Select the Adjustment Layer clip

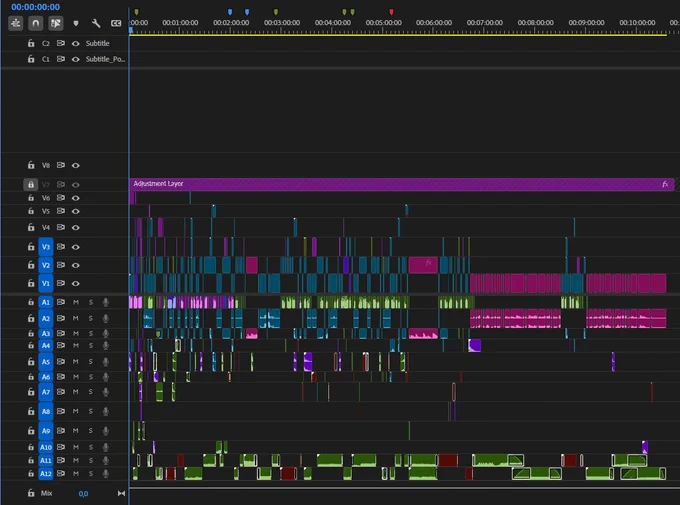[x=402, y=184]
